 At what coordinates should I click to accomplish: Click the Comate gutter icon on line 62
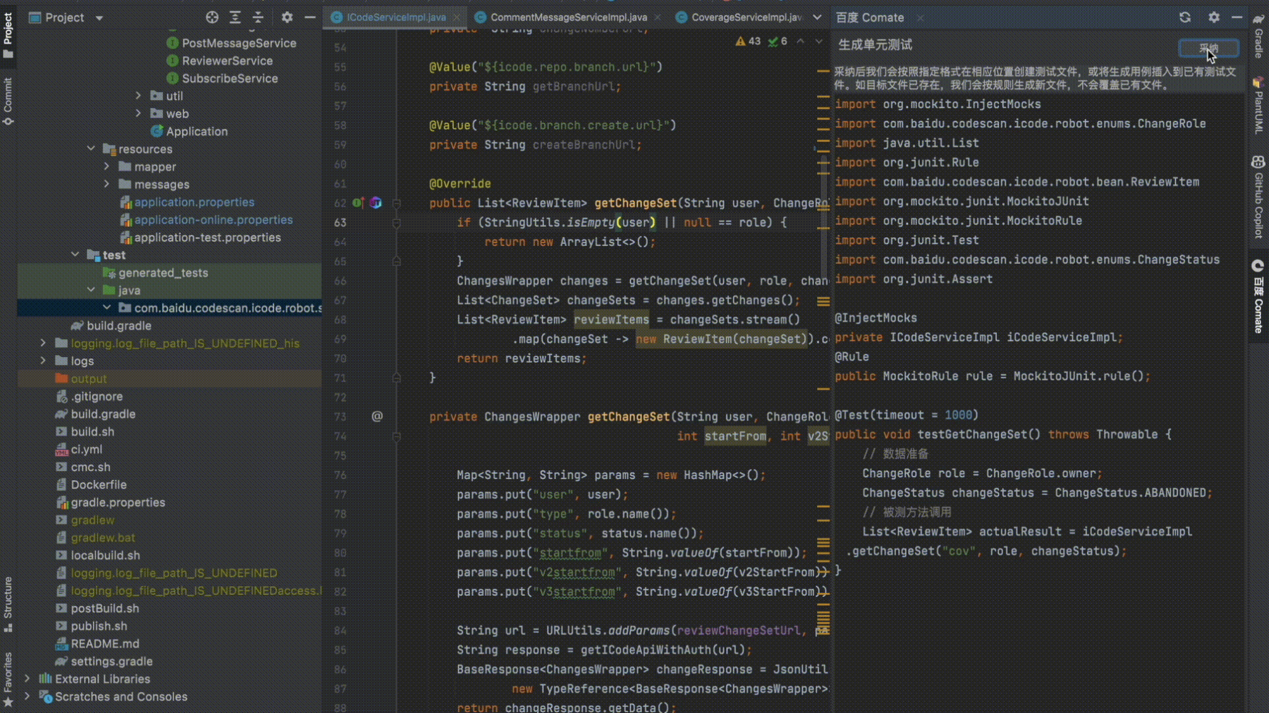click(x=376, y=203)
